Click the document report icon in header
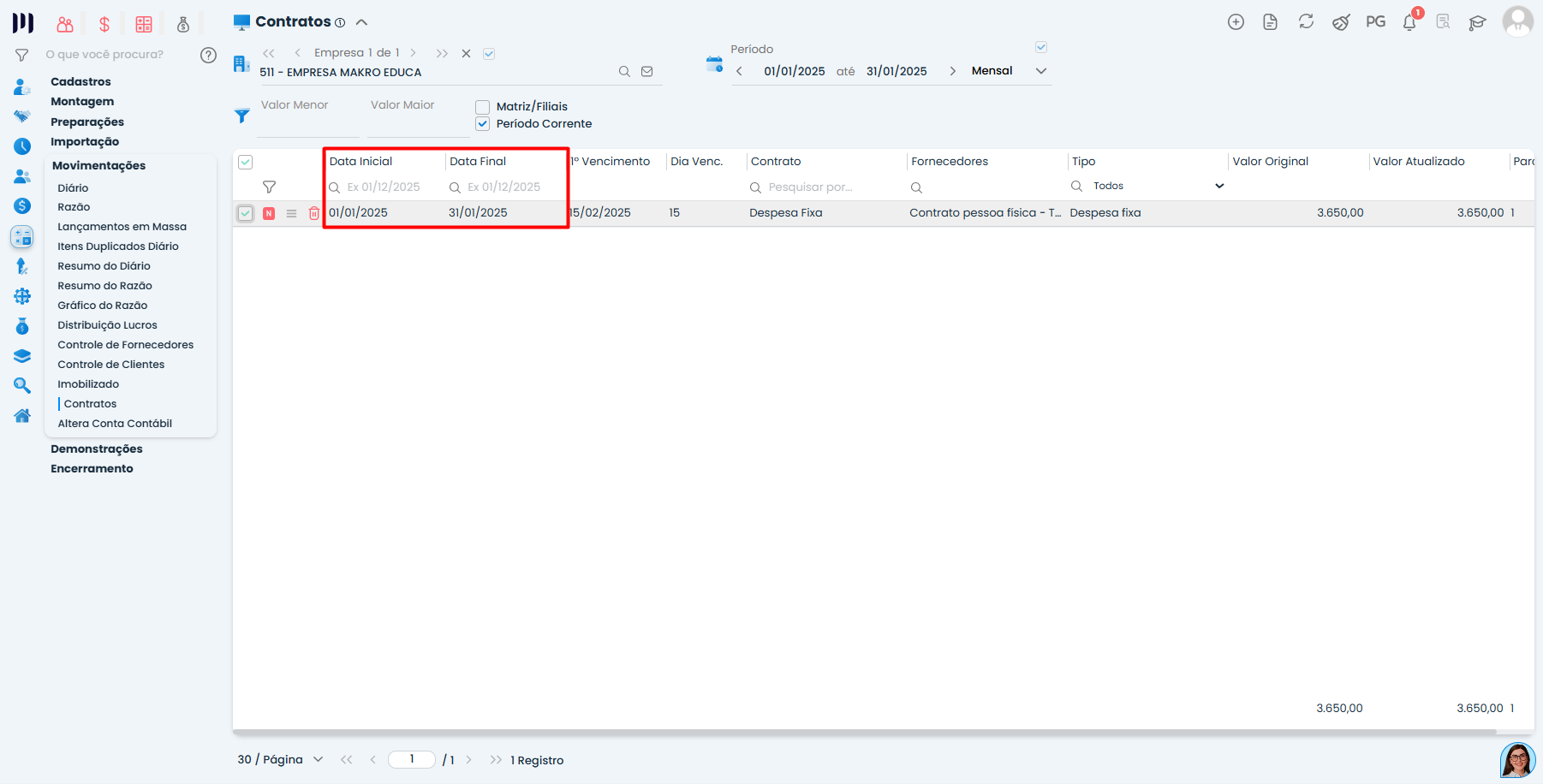 point(1271,22)
